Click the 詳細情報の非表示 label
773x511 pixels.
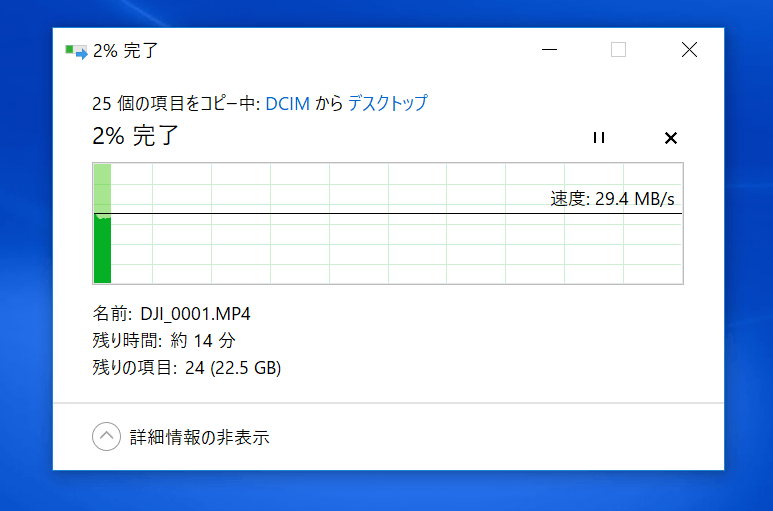pos(199,437)
